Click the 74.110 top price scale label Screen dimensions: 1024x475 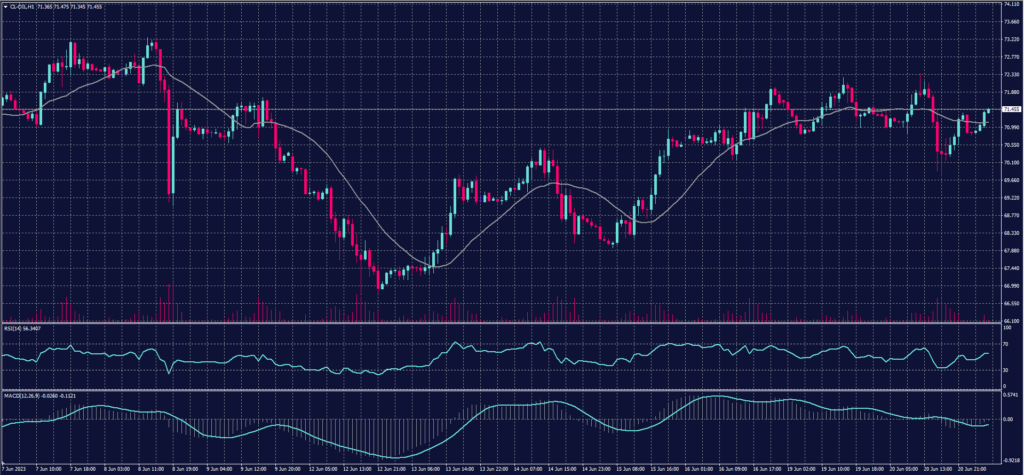[1011, 4]
